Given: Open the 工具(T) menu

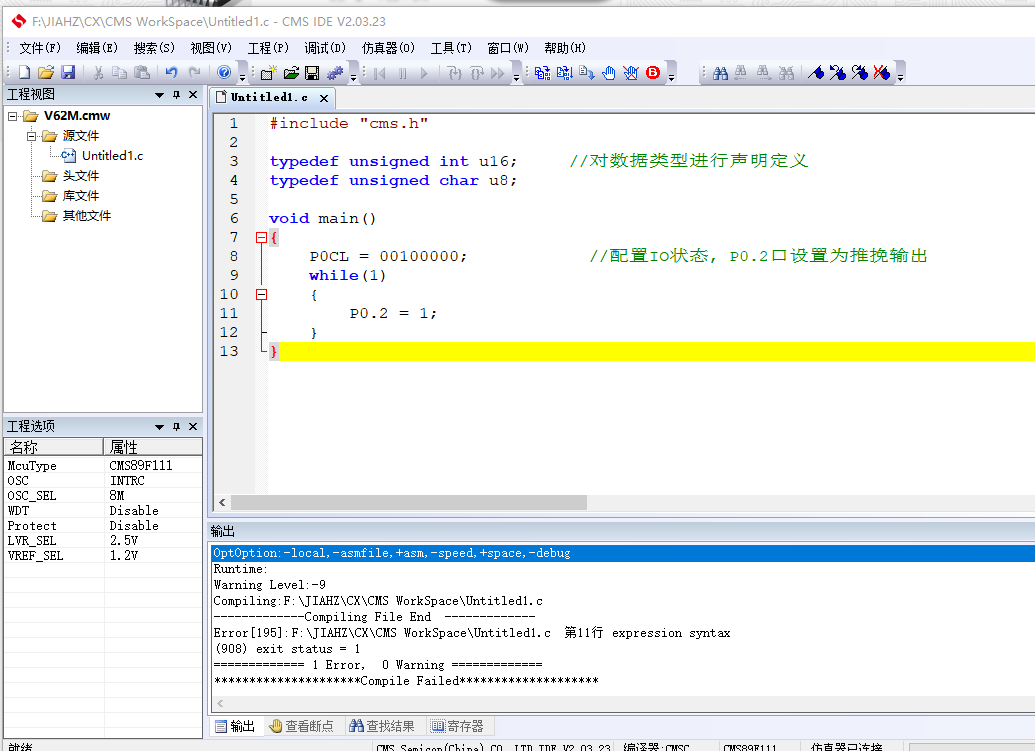Looking at the screenshot, I should pyautogui.click(x=451, y=48).
